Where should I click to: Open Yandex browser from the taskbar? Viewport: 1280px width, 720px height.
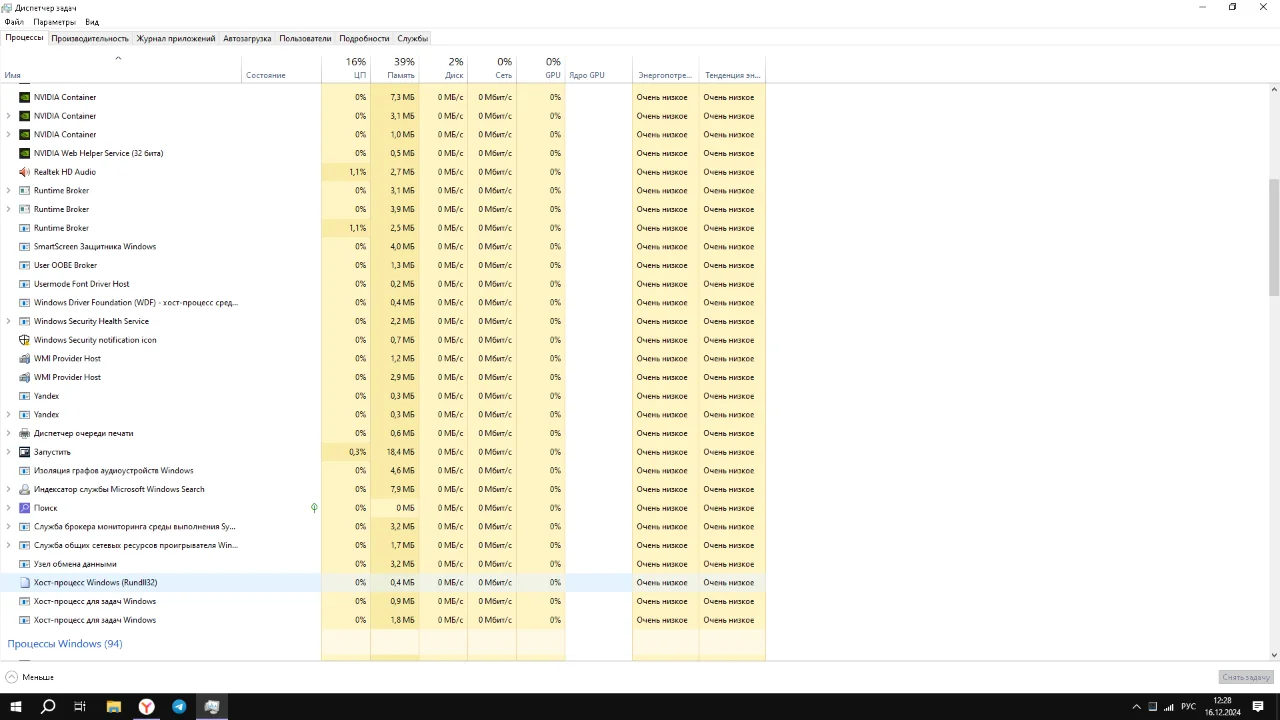point(146,706)
